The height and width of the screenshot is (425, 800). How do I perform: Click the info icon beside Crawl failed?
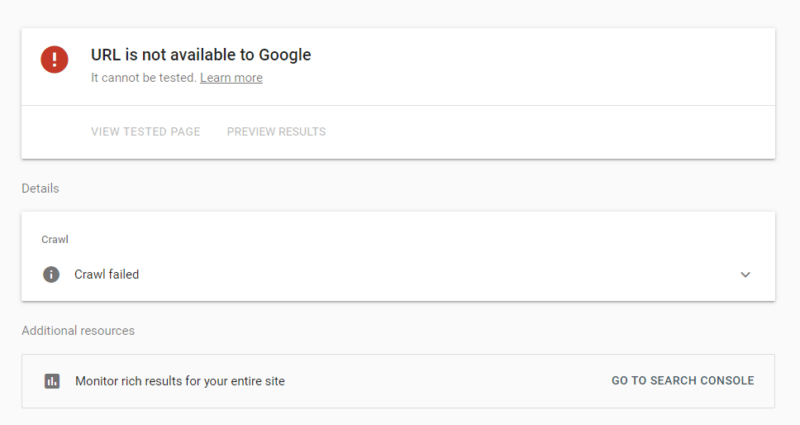click(x=51, y=274)
